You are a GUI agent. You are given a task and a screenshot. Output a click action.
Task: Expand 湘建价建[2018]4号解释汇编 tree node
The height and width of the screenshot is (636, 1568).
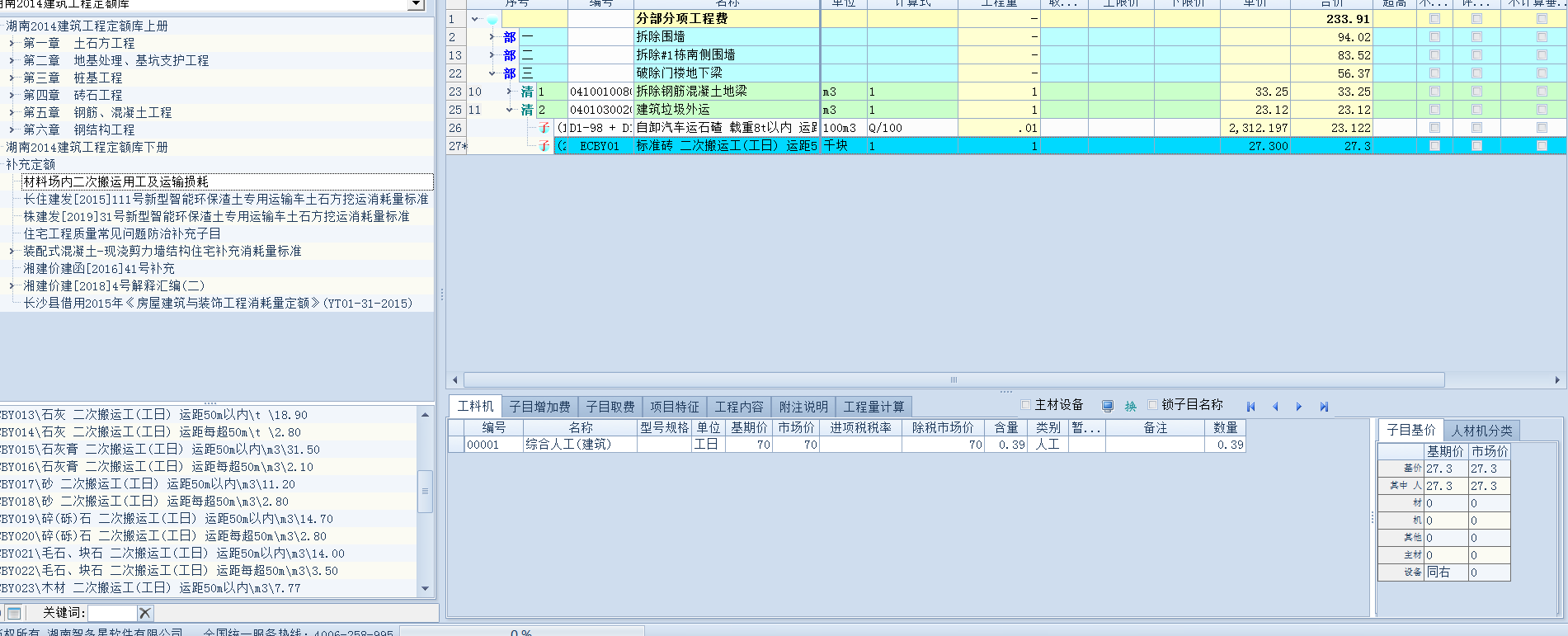pyautogui.click(x=12, y=285)
